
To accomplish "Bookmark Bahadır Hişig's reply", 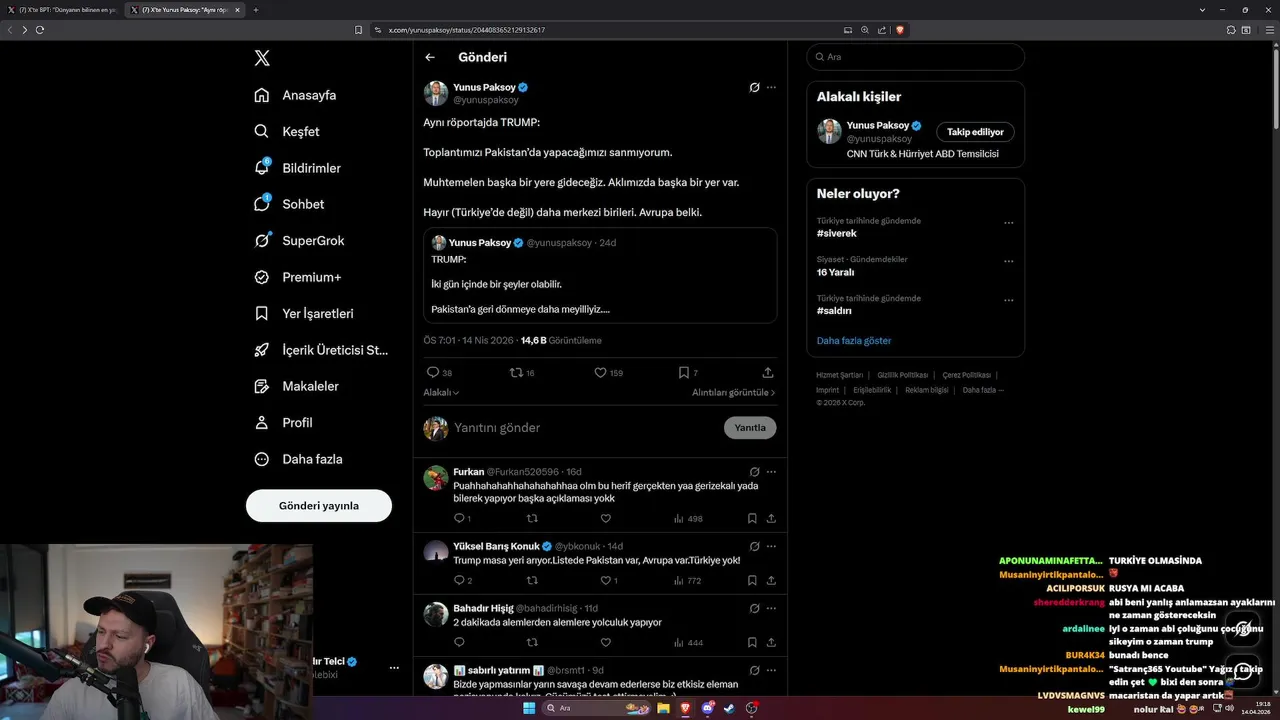I will point(752,642).
